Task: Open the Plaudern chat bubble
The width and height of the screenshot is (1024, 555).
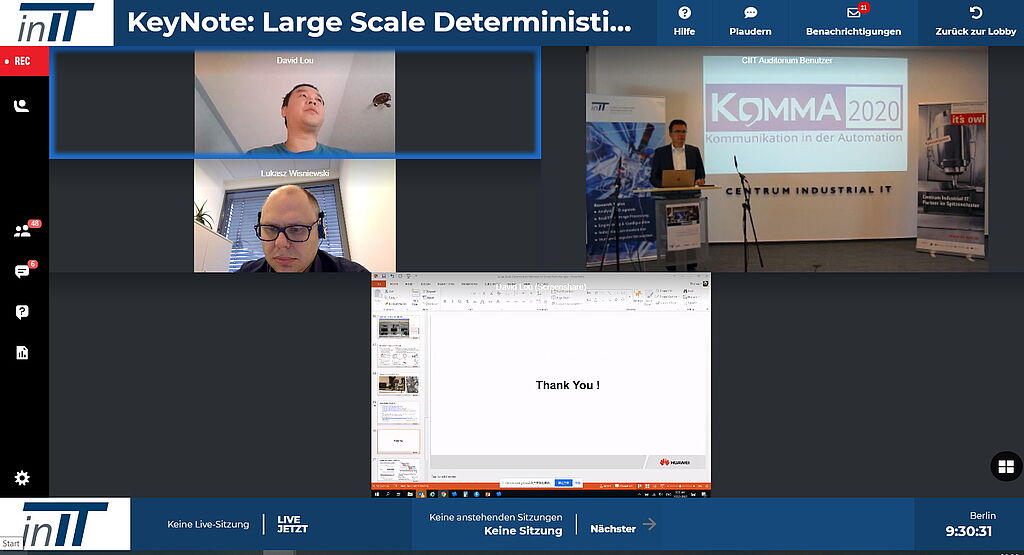Action: [x=750, y=14]
